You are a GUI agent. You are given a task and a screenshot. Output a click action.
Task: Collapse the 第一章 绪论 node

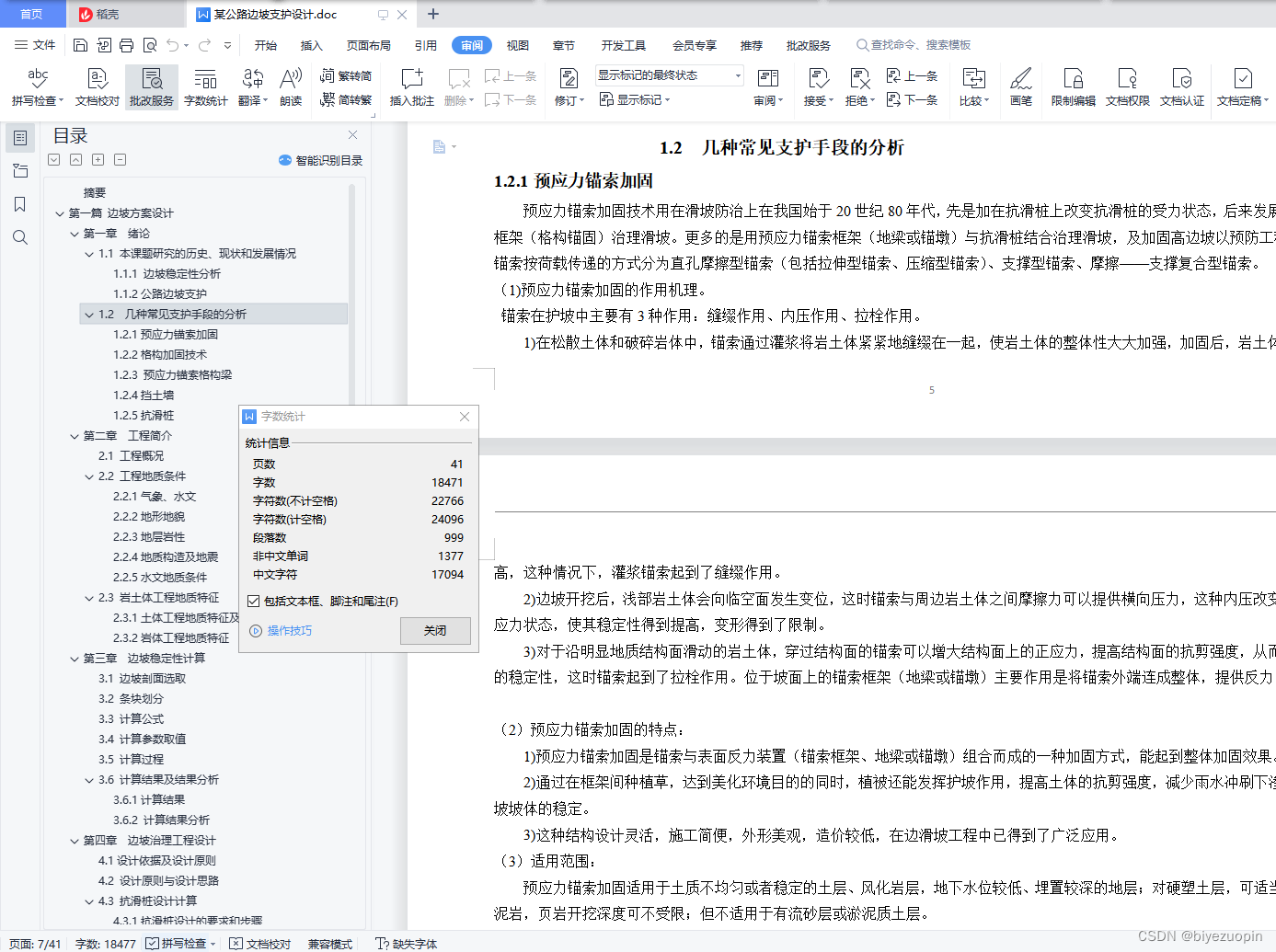coord(75,234)
